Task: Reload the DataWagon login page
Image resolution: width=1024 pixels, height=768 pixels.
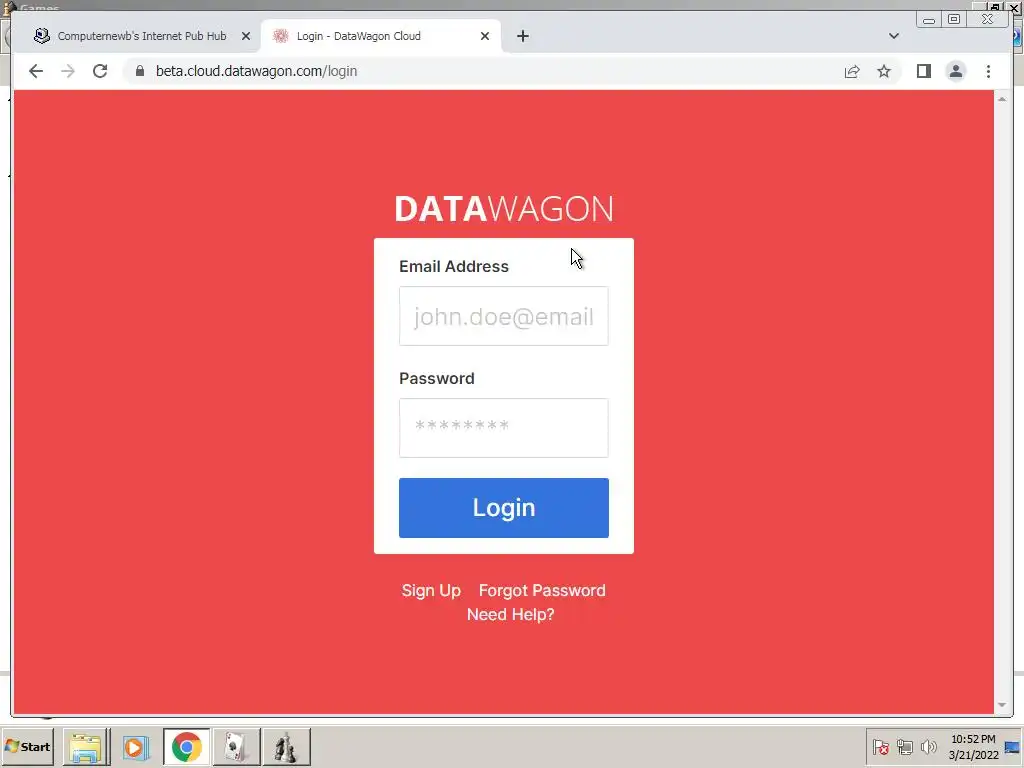Action: pos(100,71)
